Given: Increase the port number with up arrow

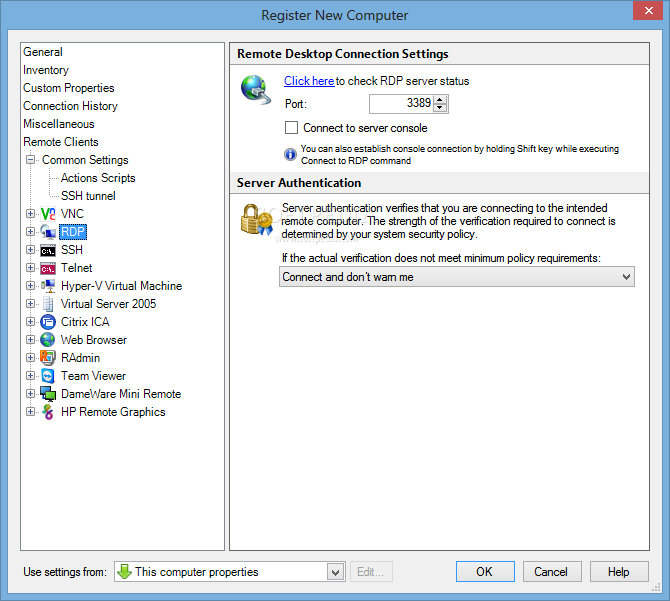Looking at the screenshot, I should point(440,100).
